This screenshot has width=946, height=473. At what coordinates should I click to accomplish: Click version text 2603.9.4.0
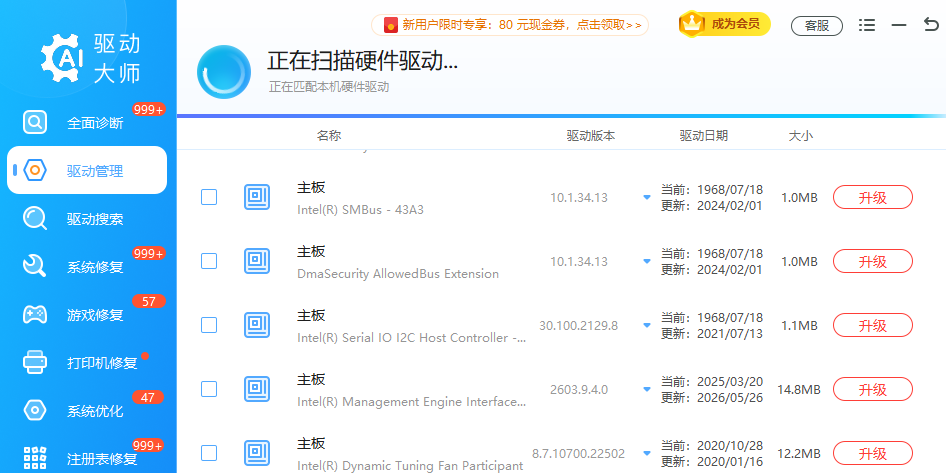579,389
